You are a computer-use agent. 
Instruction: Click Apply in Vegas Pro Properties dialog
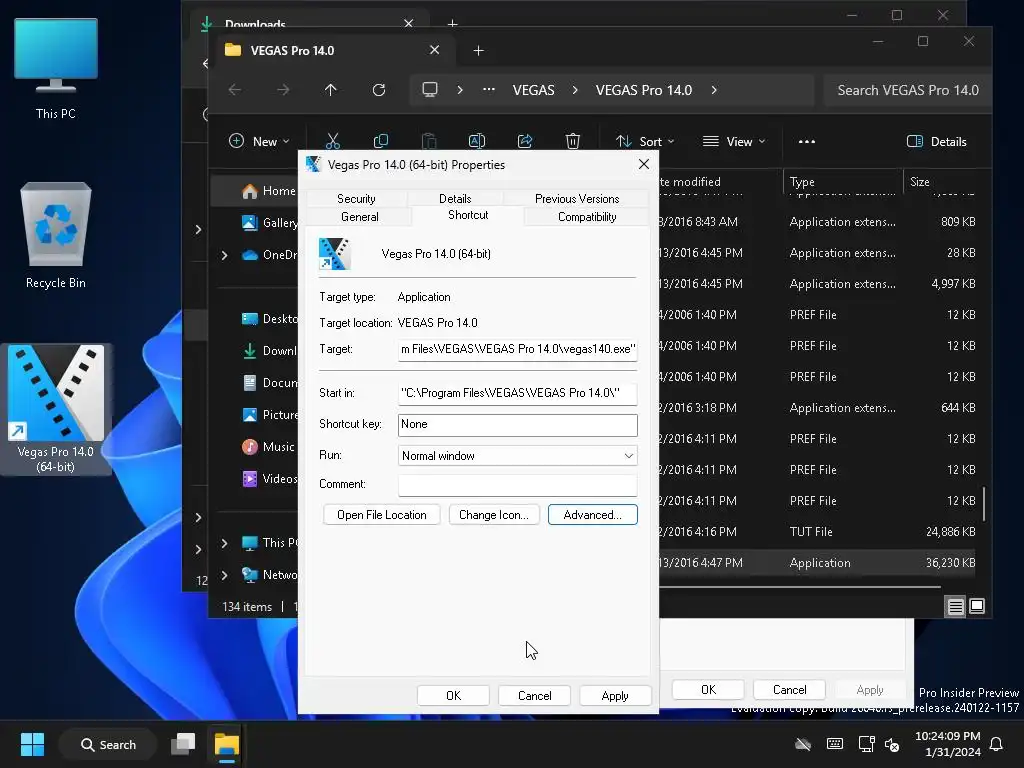(615, 696)
